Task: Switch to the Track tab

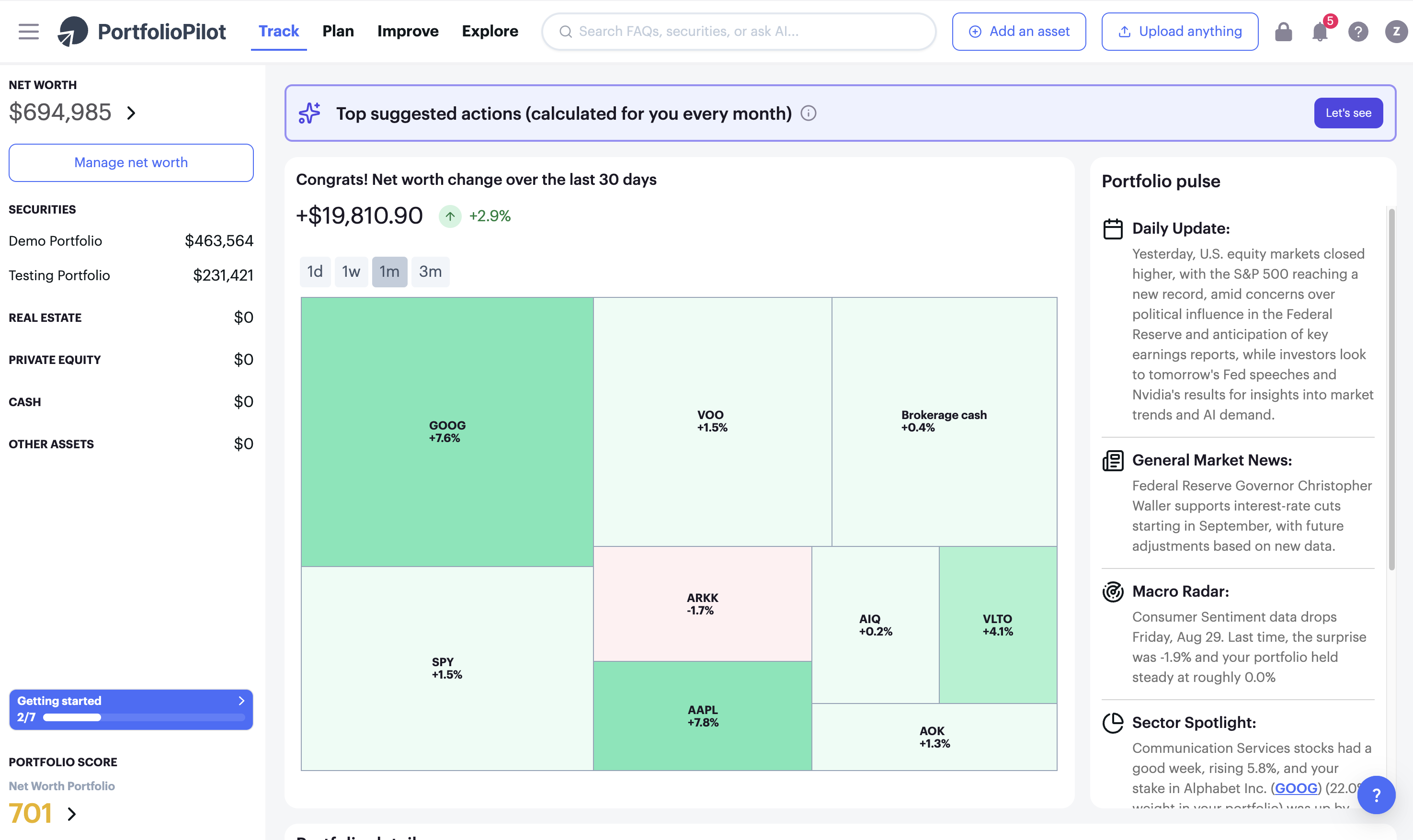Action: (278, 31)
